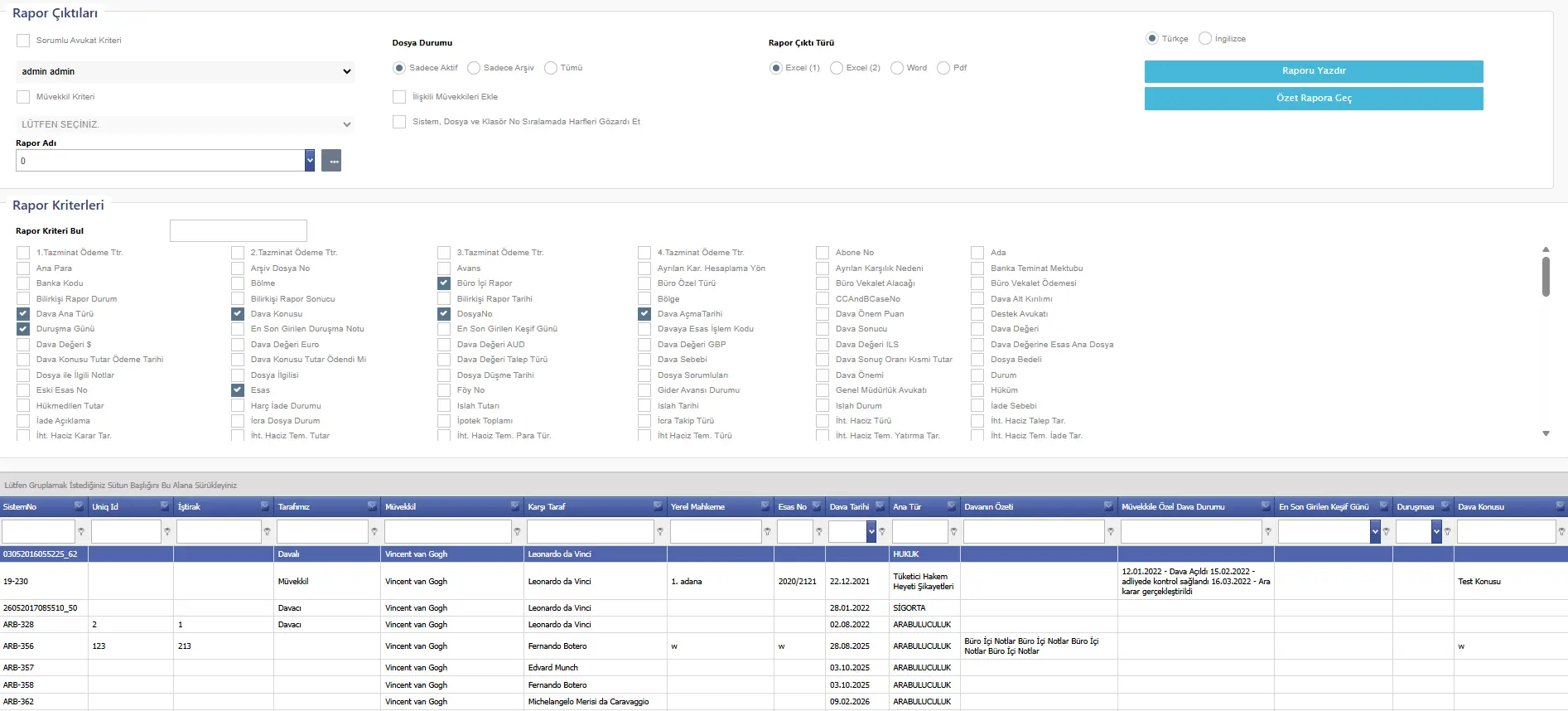The height and width of the screenshot is (711, 1568).
Task: Click the Özet Rapora Geç button
Action: (1313, 99)
